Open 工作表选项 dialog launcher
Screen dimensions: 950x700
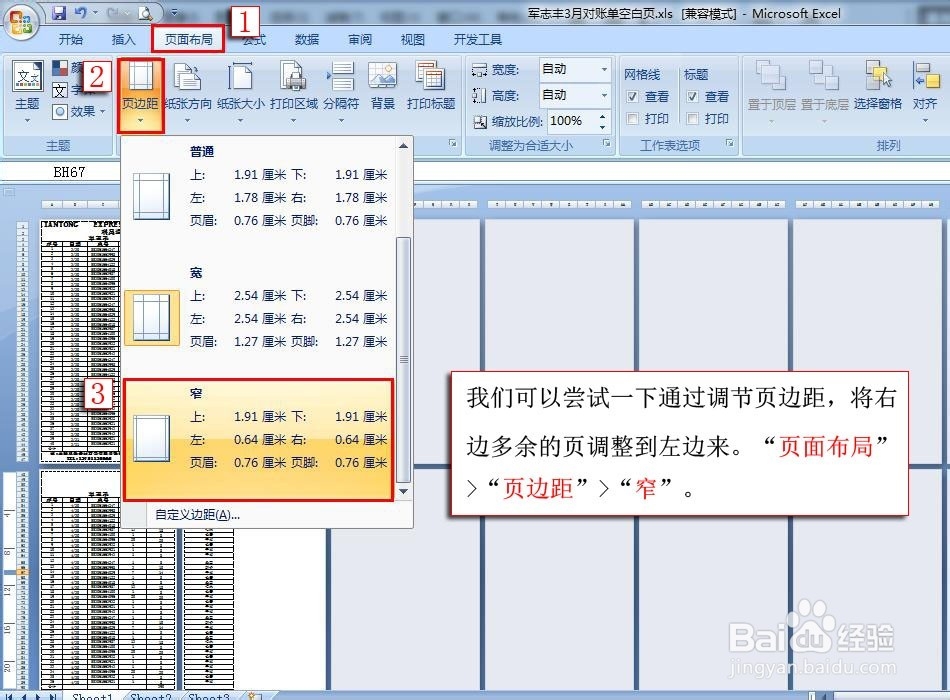(x=729, y=143)
